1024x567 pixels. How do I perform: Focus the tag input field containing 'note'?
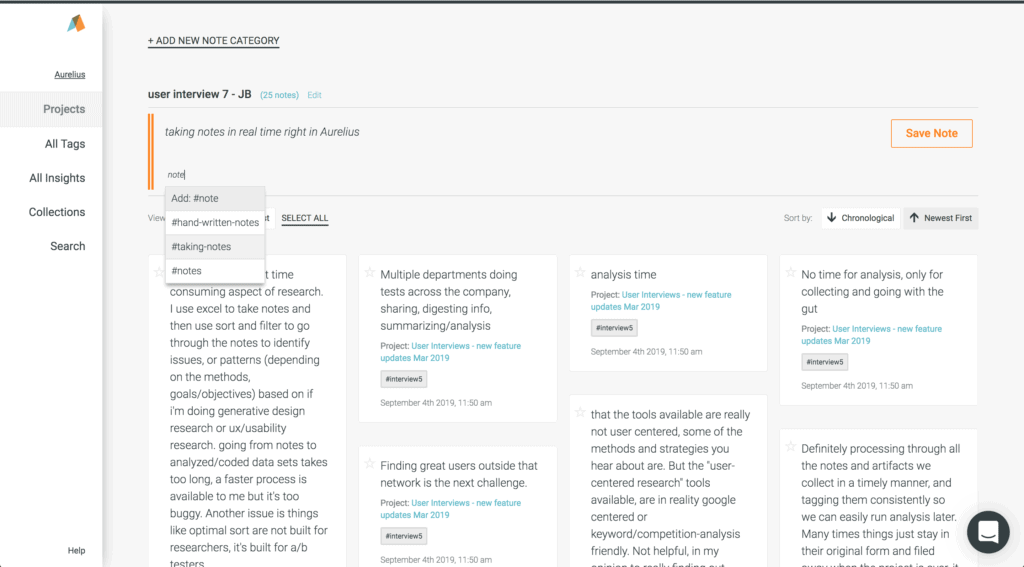pyautogui.click(x=176, y=174)
